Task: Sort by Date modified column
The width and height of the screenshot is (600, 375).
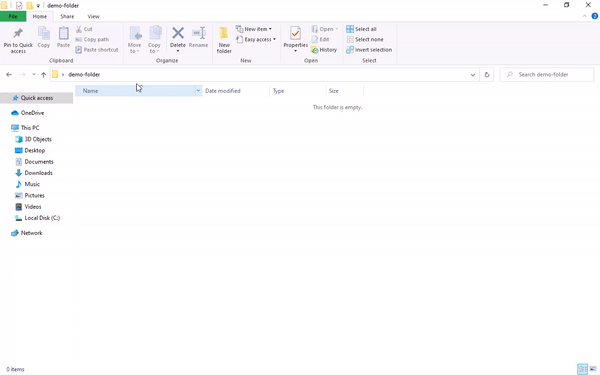Action: [x=236, y=91]
